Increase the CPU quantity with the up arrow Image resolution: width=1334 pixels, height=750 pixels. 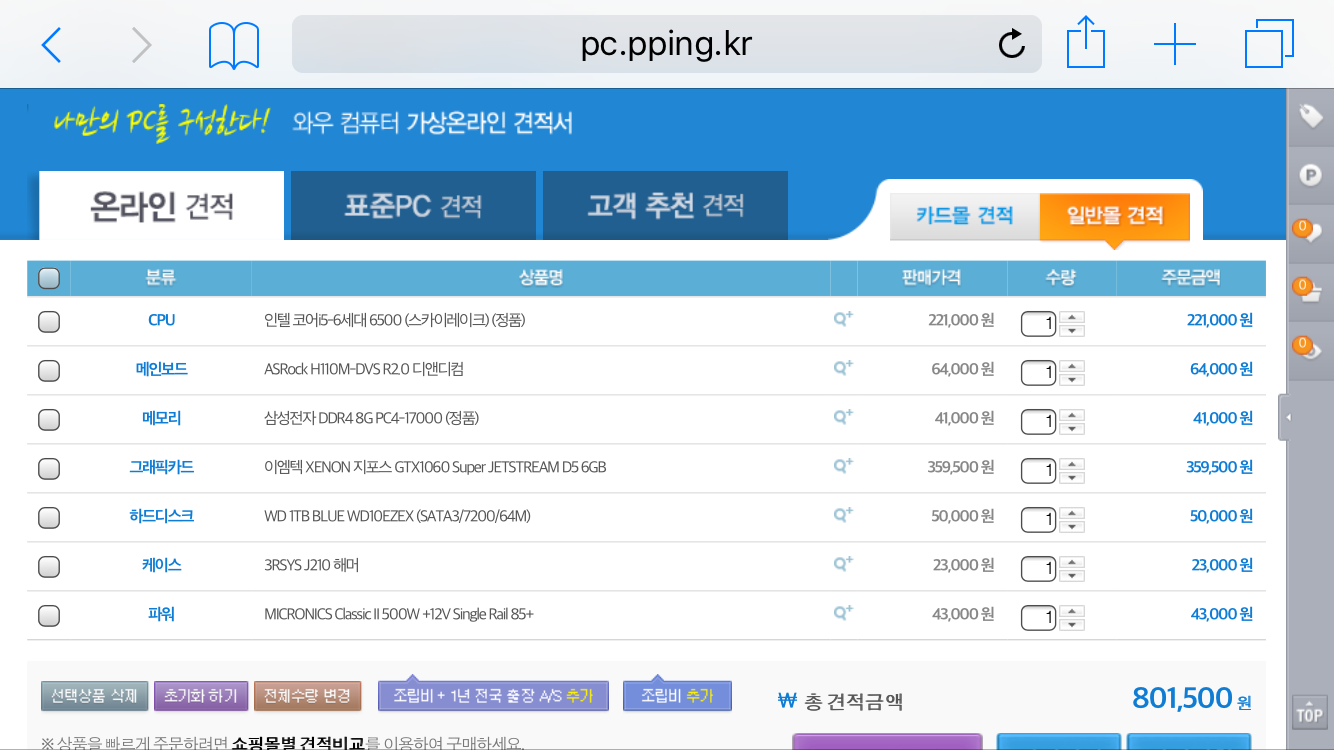1072,317
